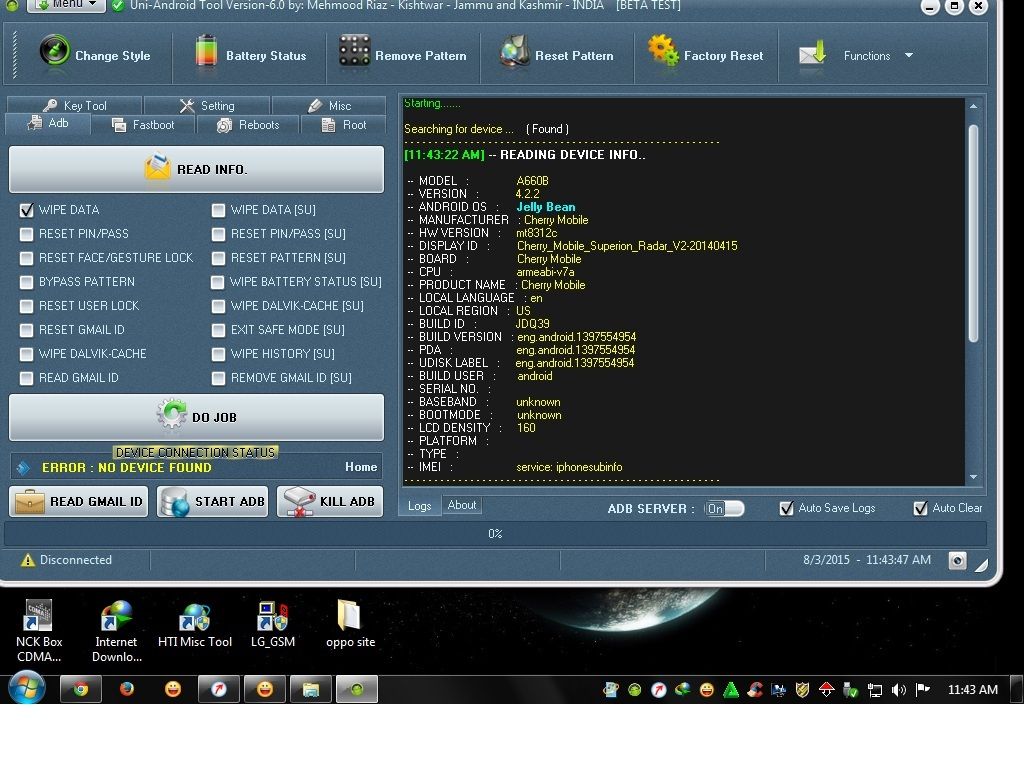Viewport: 1024px width, 768px height.
Task: Check REMOVE GMAIL ID [SU] option
Action: coord(218,378)
